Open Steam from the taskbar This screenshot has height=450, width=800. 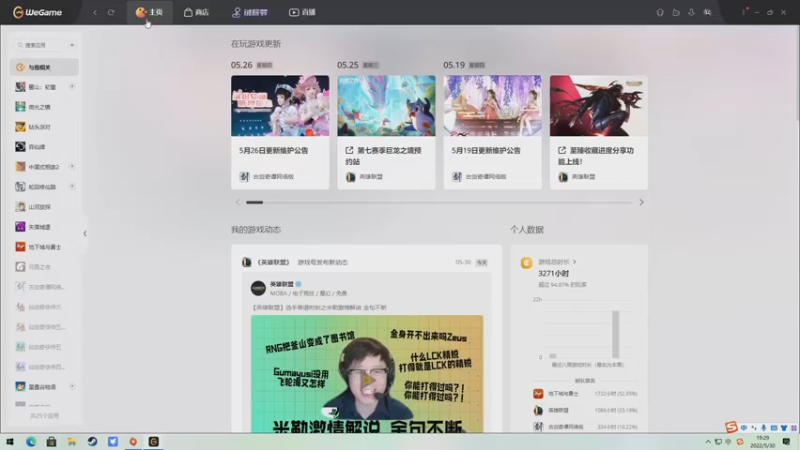pos(92,441)
